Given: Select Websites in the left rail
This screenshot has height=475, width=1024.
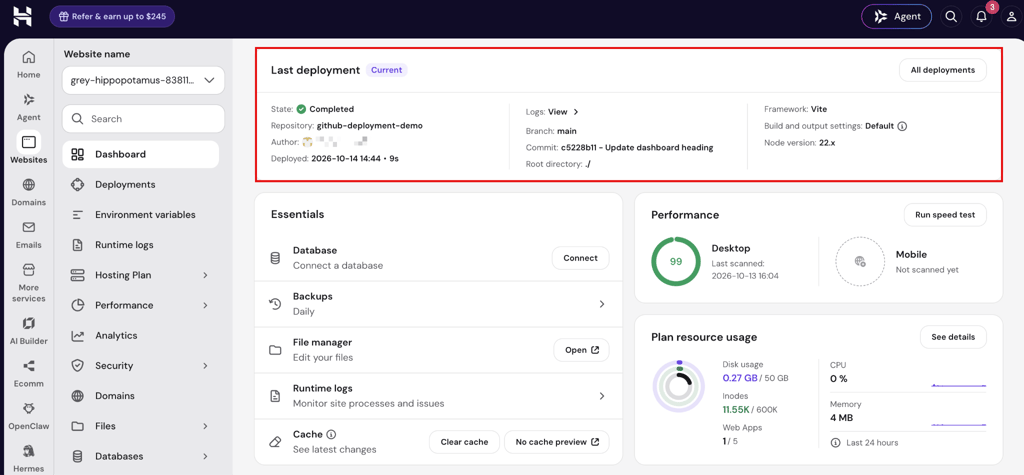Looking at the screenshot, I should (x=29, y=148).
